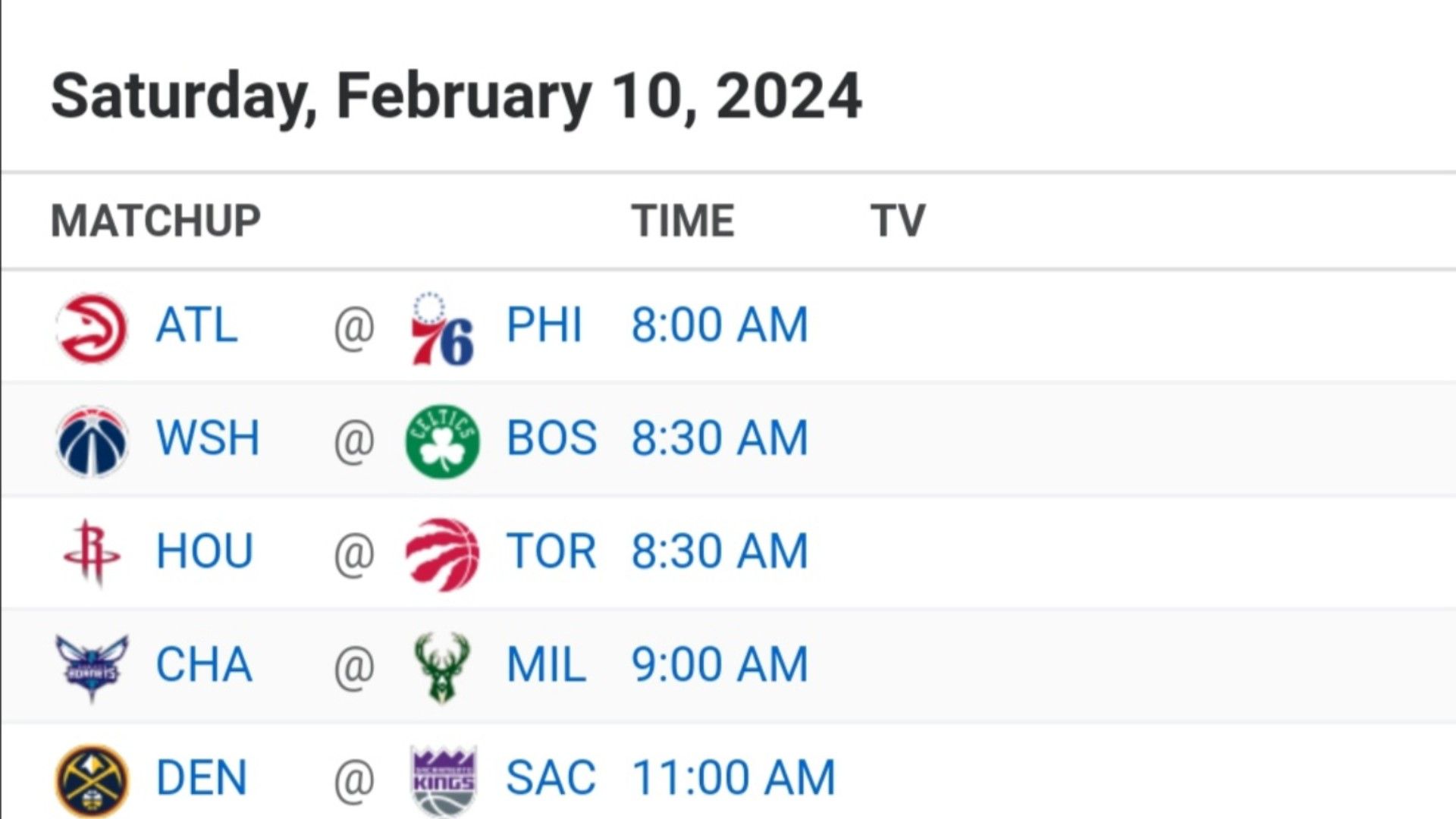The width and height of the screenshot is (1456, 819).
Task: View the HOU at TOR 8:30 AM game
Action: coord(720,551)
